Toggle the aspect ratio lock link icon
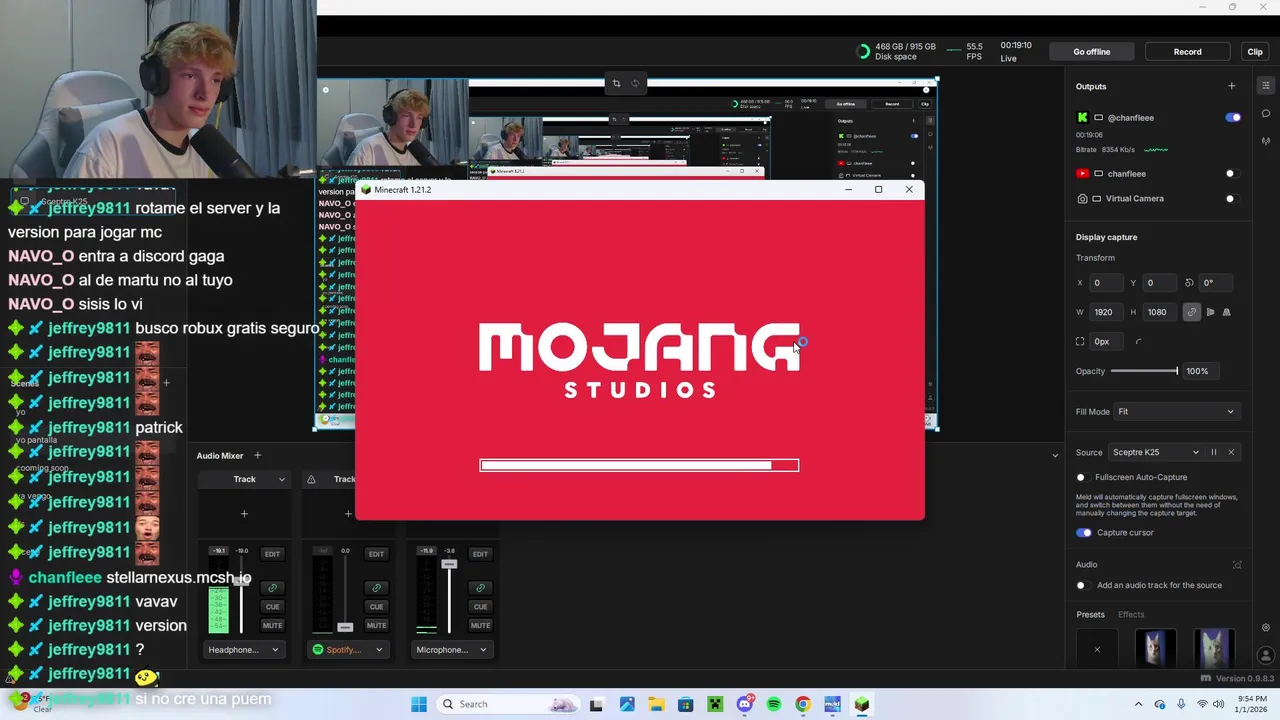The width and height of the screenshot is (1280, 720). pyautogui.click(x=1191, y=312)
